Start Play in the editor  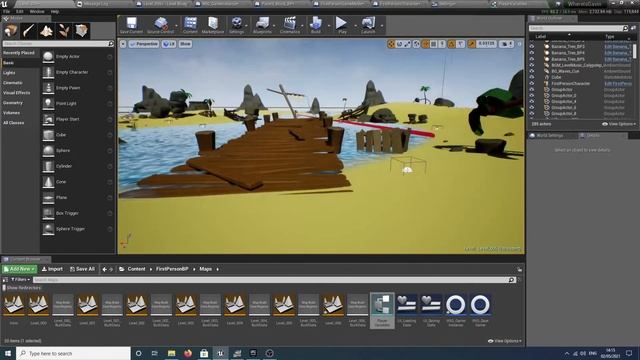pos(341,23)
